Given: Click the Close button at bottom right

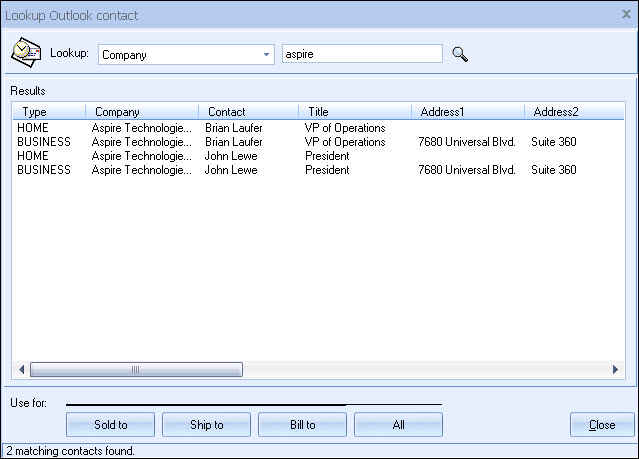Looking at the screenshot, I should point(602,425).
